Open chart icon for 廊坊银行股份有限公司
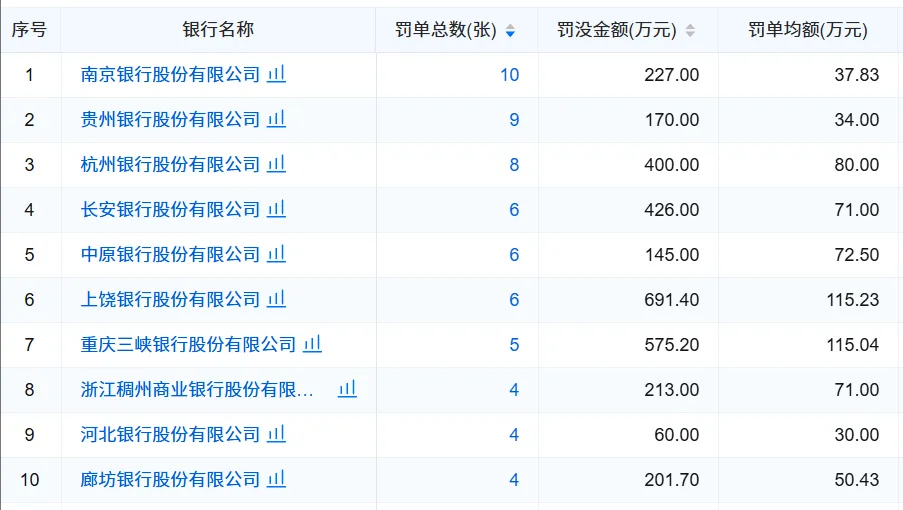 coord(276,478)
